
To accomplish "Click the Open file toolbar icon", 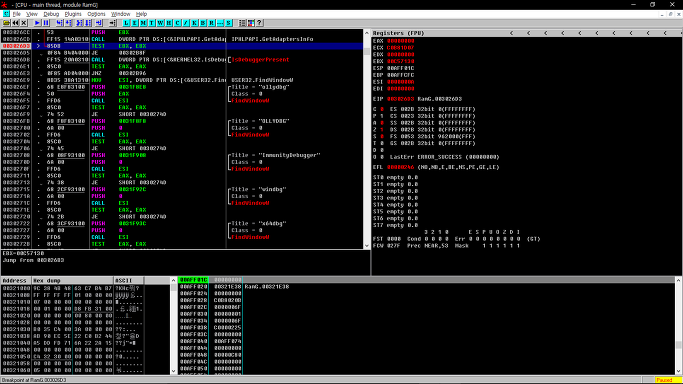I will [x=7, y=23].
